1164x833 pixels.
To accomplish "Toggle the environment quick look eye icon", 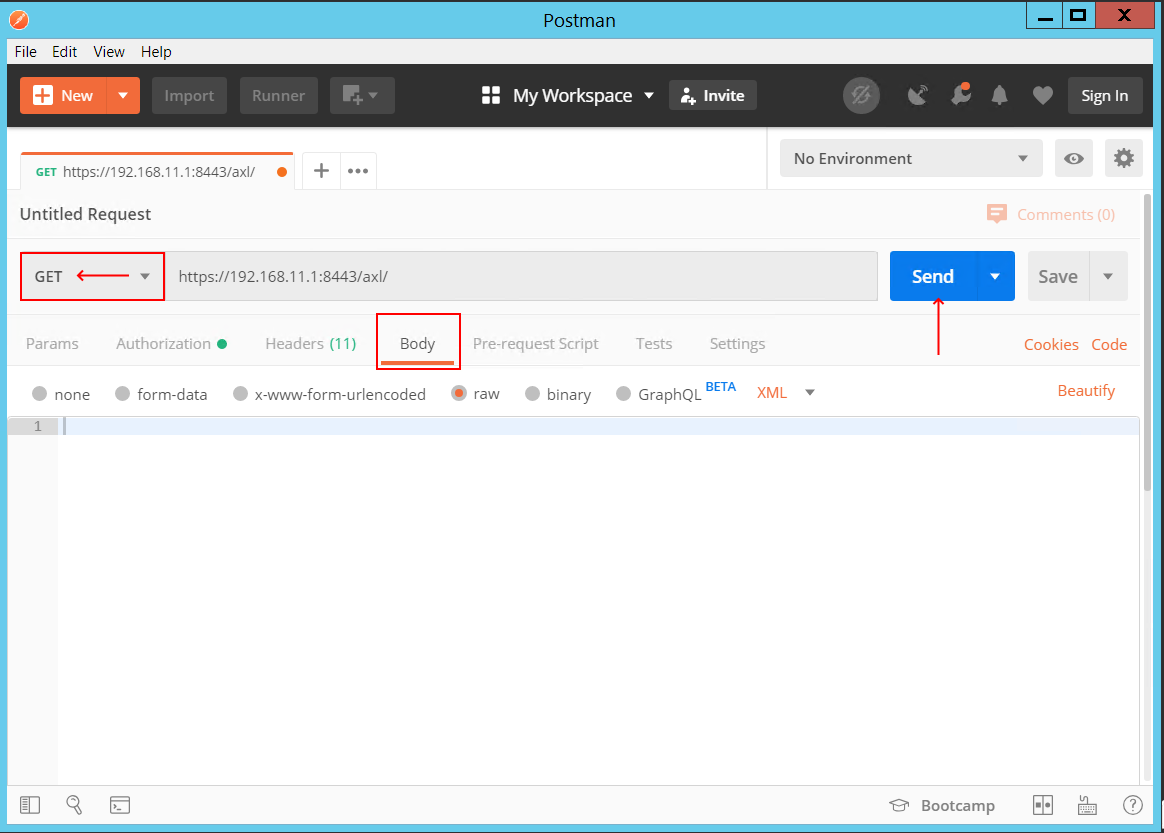I will click(1074, 158).
